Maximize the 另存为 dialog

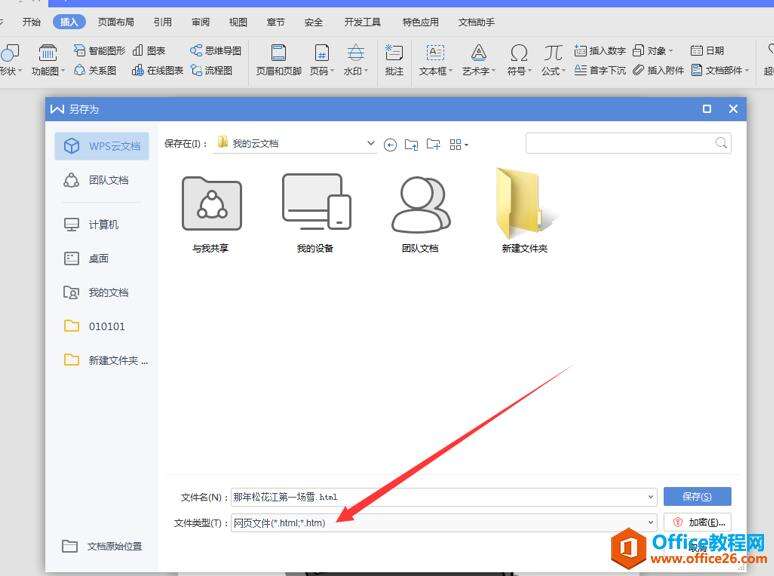point(707,109)
